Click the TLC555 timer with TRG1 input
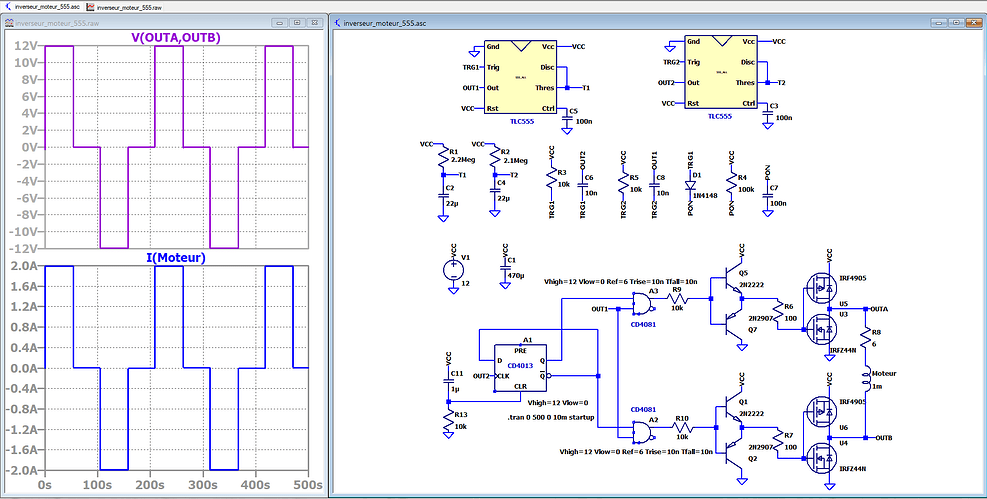987x499 pixels. click(520, 78)
